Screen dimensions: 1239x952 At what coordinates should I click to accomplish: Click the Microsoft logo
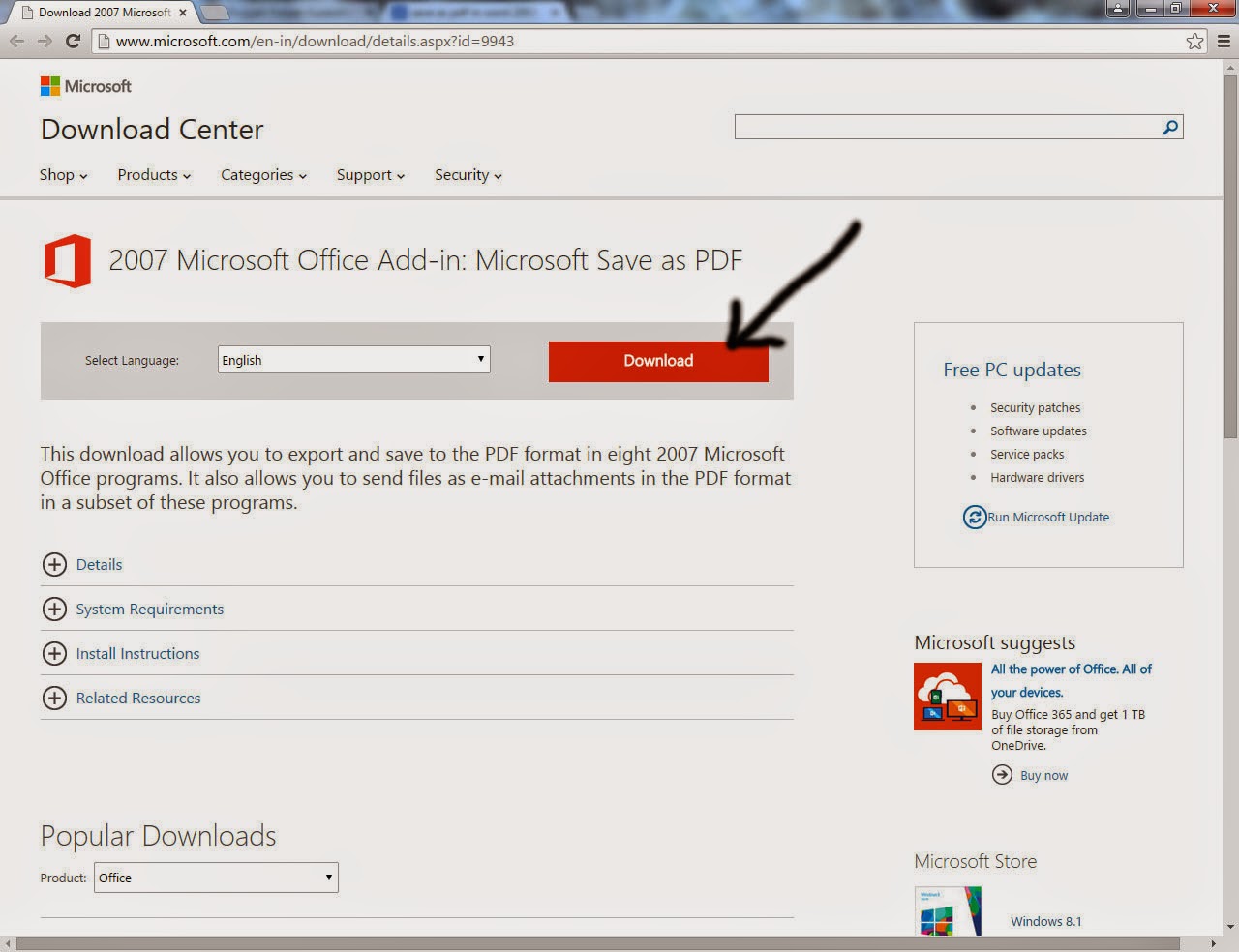click(85, 86)
